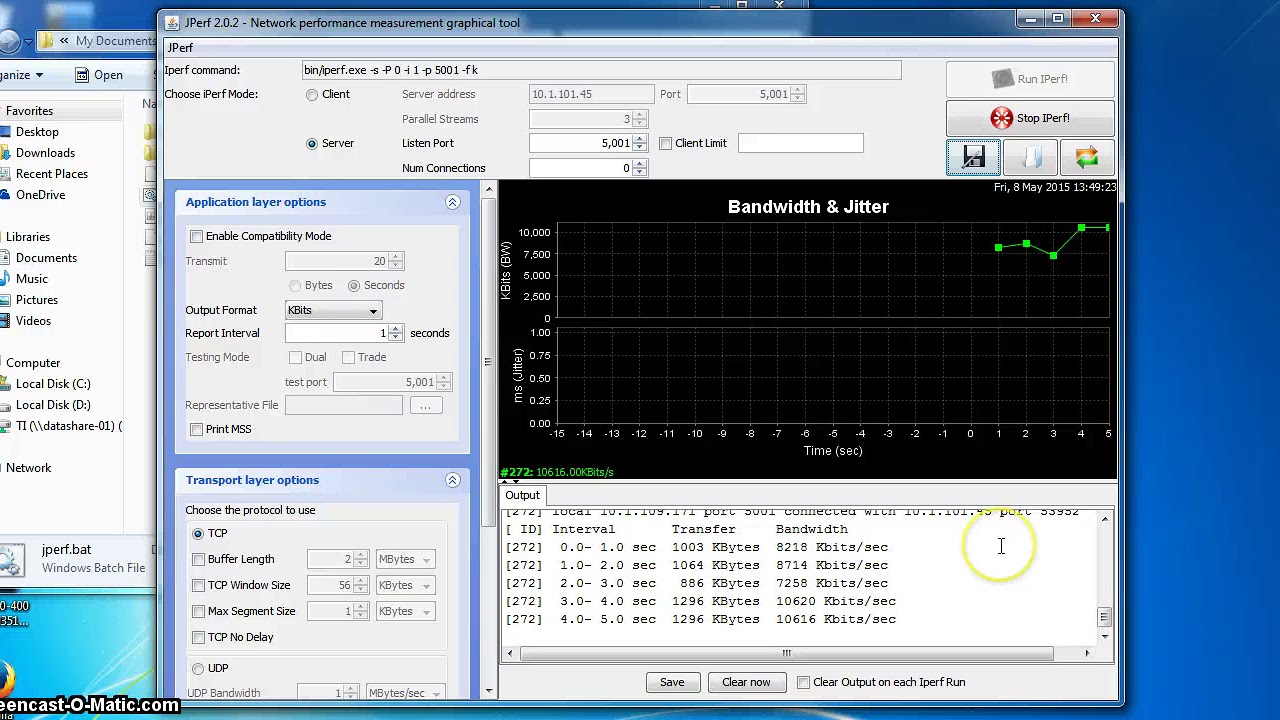Image resolution: width=1280 pixels, height=720 pixels.
Task: Click the load configuration folder icon
Action: click(1030, 157)
